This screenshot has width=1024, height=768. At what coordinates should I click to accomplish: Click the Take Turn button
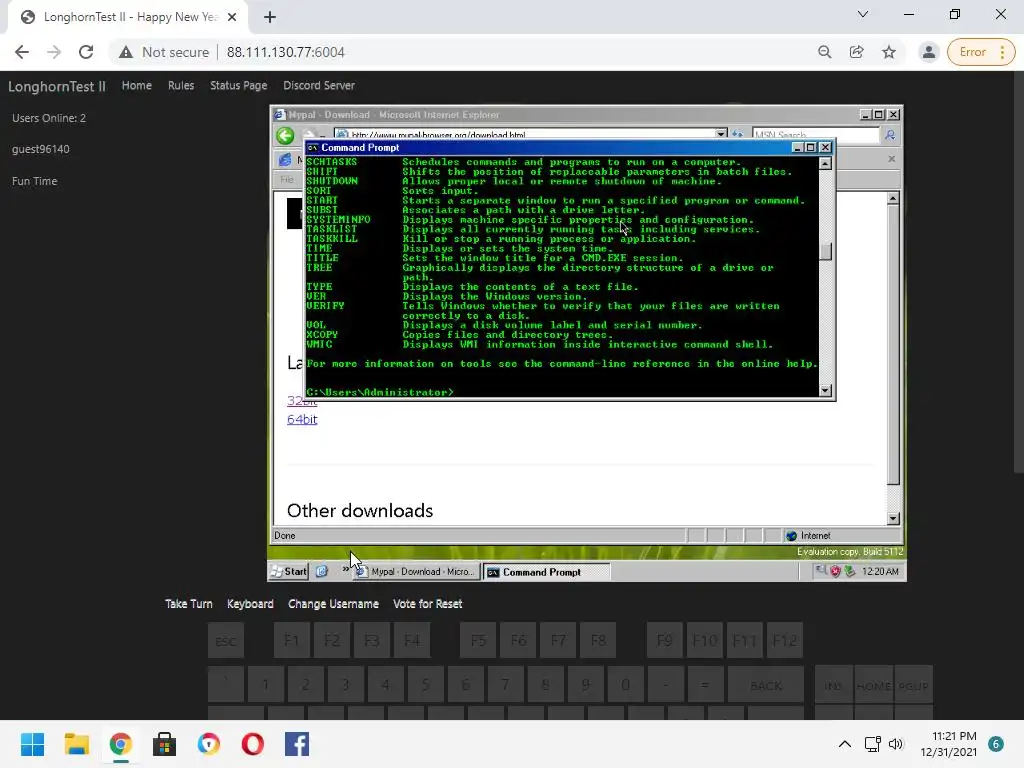[189, 604]
